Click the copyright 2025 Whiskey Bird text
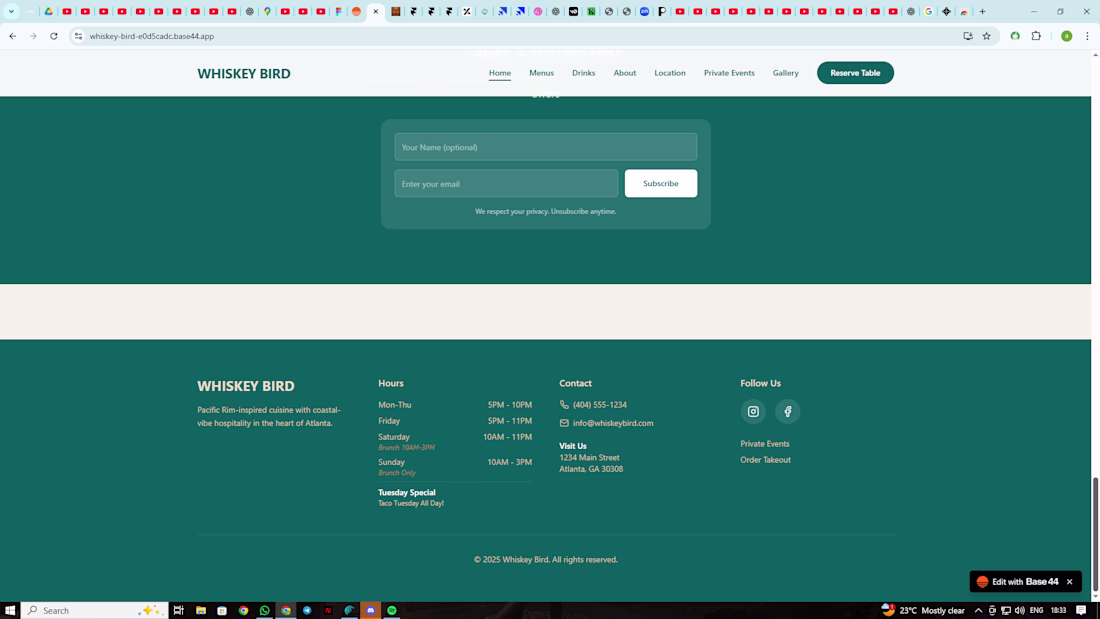Screen dimensions: 1100x619 [546, 559]
